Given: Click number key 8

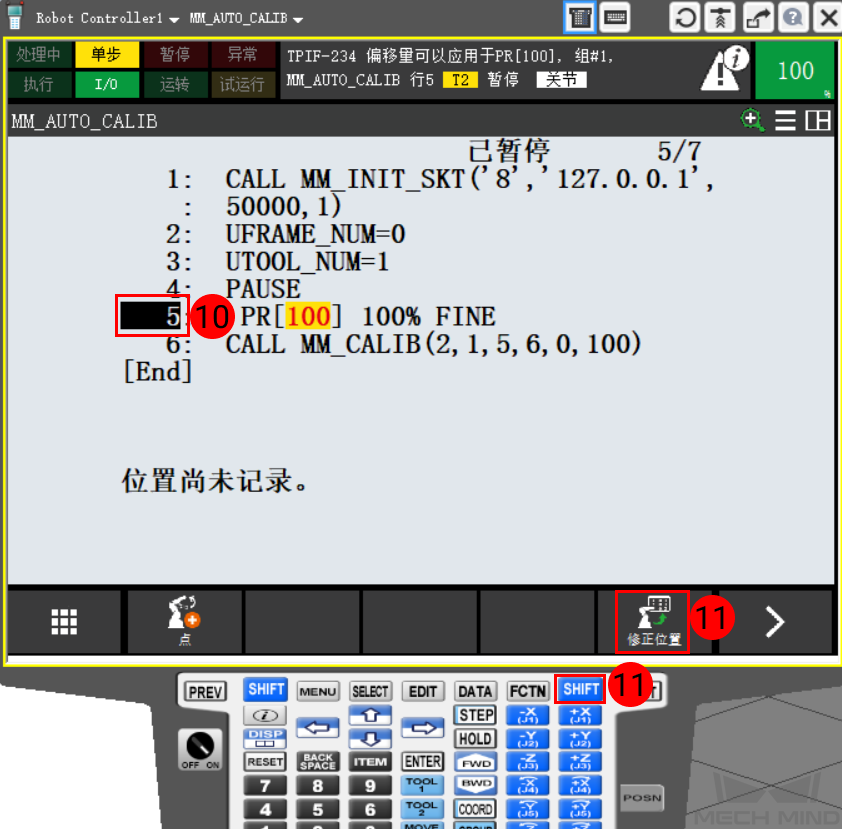Looking at the screenshot, I should point(317,786).
